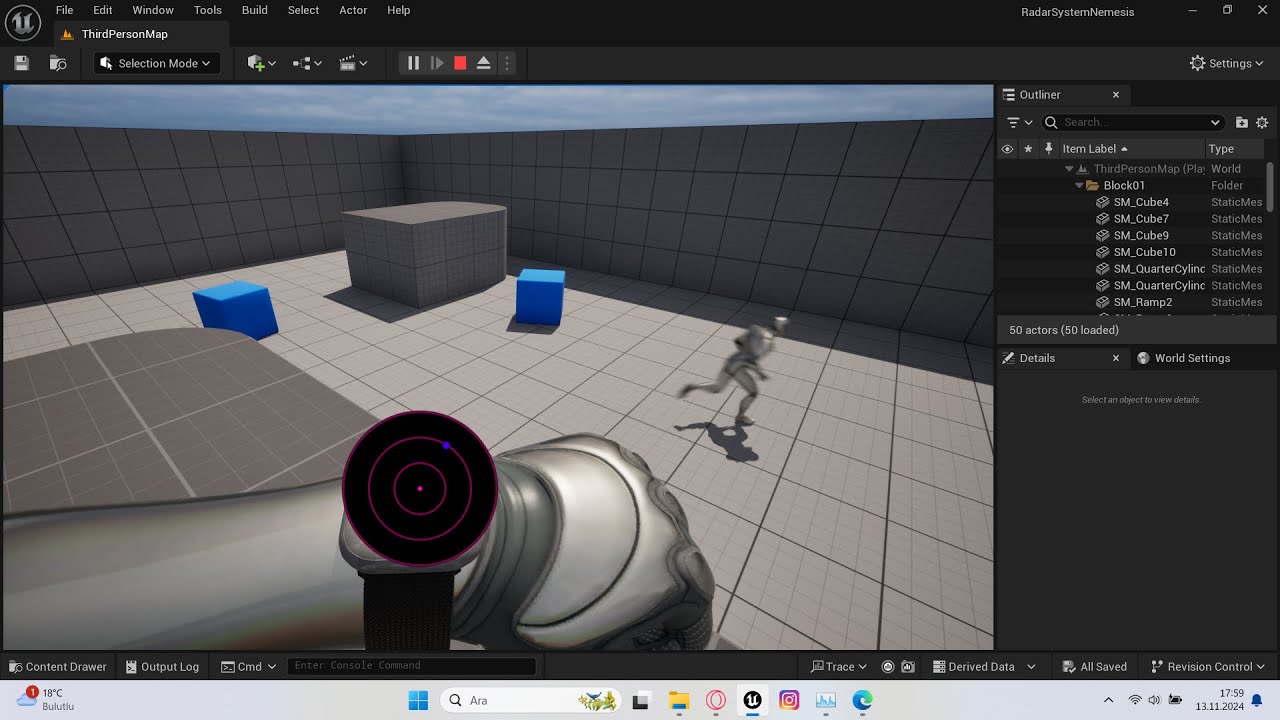This screenshot has height=720, width=1280.
Task: Click the trace snapshot icon before Derived Data
Action: coord(908,667)
